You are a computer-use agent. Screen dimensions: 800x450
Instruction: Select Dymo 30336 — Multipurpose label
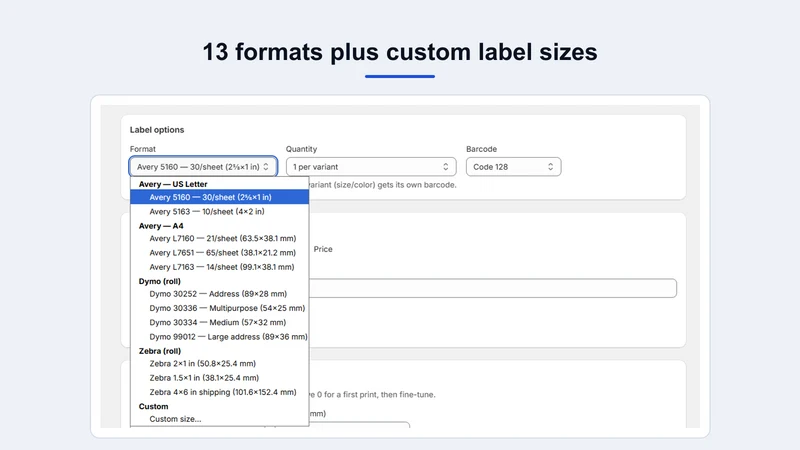(x=219, y=308)
